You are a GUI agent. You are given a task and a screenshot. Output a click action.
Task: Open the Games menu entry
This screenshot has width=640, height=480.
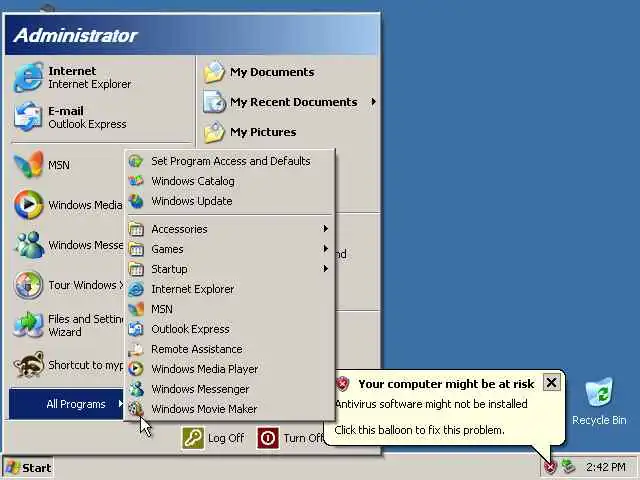click(231, 249)
